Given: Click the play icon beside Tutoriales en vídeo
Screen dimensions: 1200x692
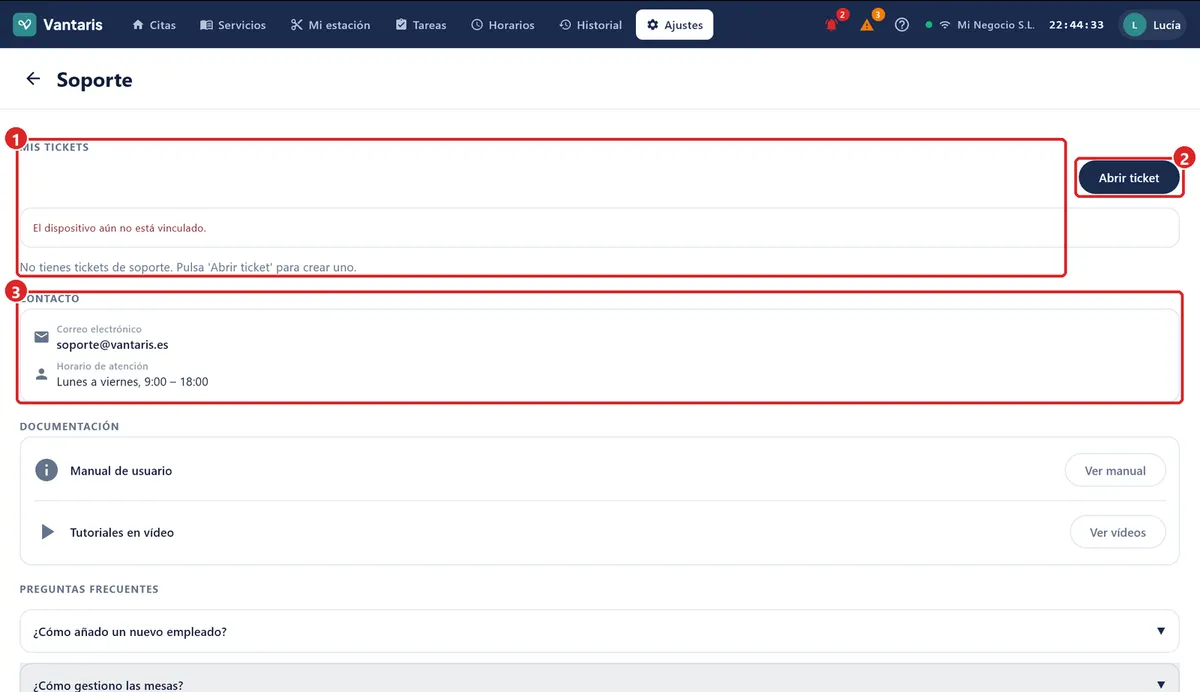Looking at the screenshot, I should point(47,532).
